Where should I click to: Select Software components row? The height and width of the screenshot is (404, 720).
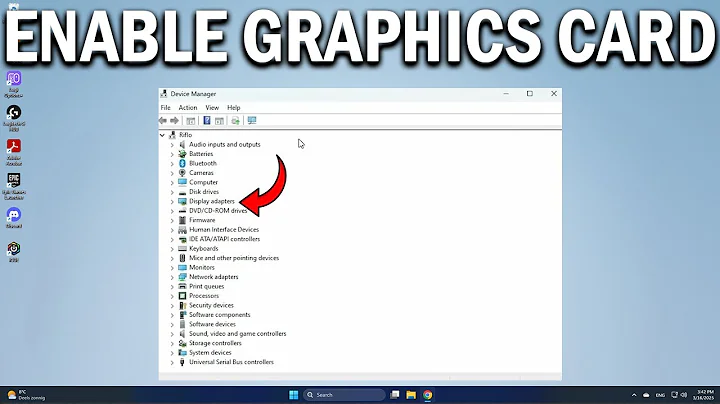tap(219, 315)
